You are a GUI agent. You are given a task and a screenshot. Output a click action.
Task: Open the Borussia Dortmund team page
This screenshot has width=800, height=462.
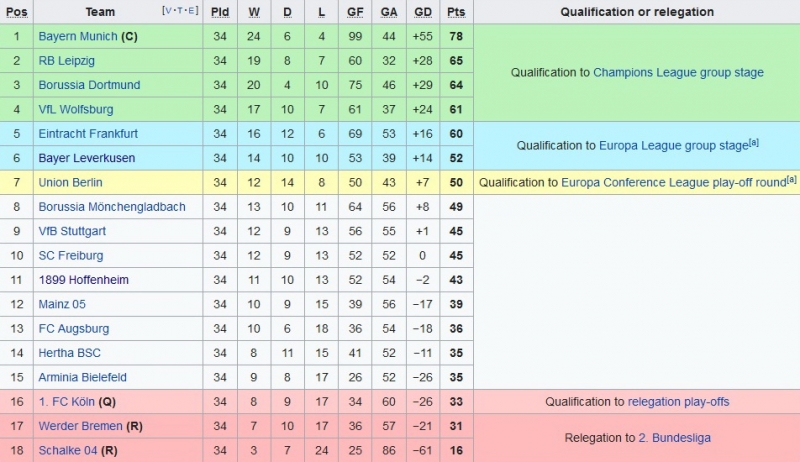(89, 85)
